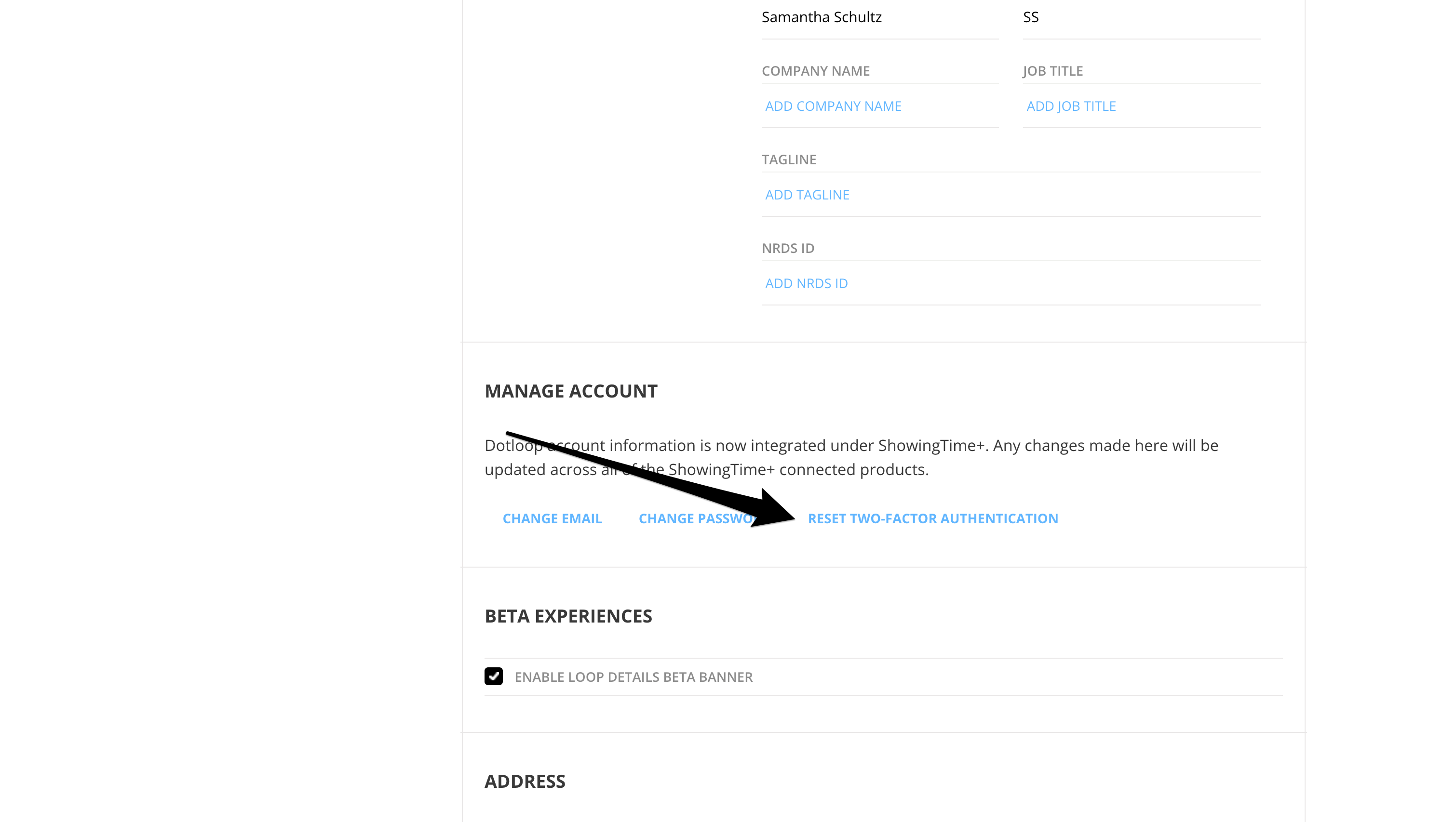Click the BETA EXPERIENCES section heading
The height and width of the screenshot is (822, 1456).
tap(568, 616)
